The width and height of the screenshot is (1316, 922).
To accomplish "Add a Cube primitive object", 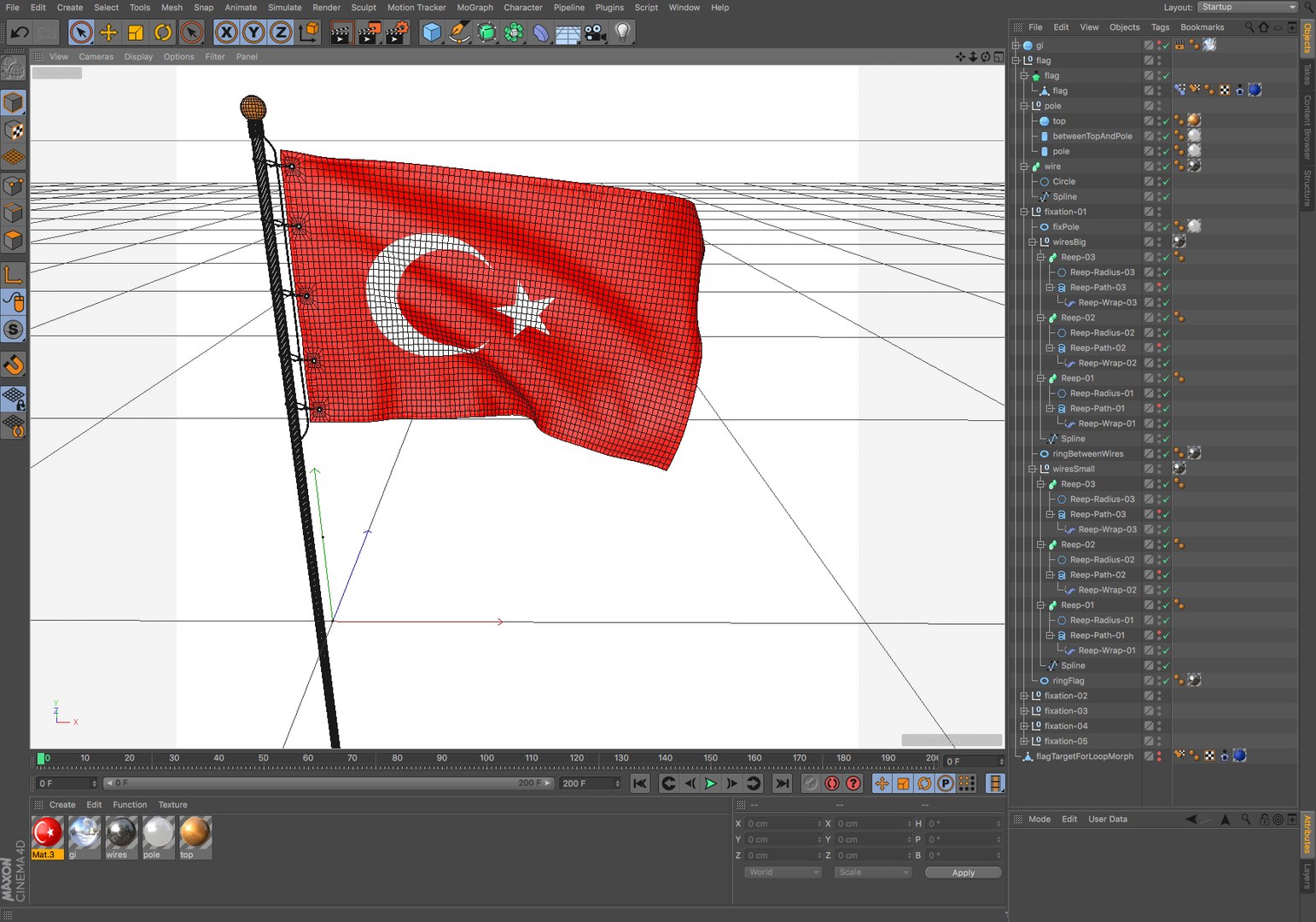I will pos(432,32).
